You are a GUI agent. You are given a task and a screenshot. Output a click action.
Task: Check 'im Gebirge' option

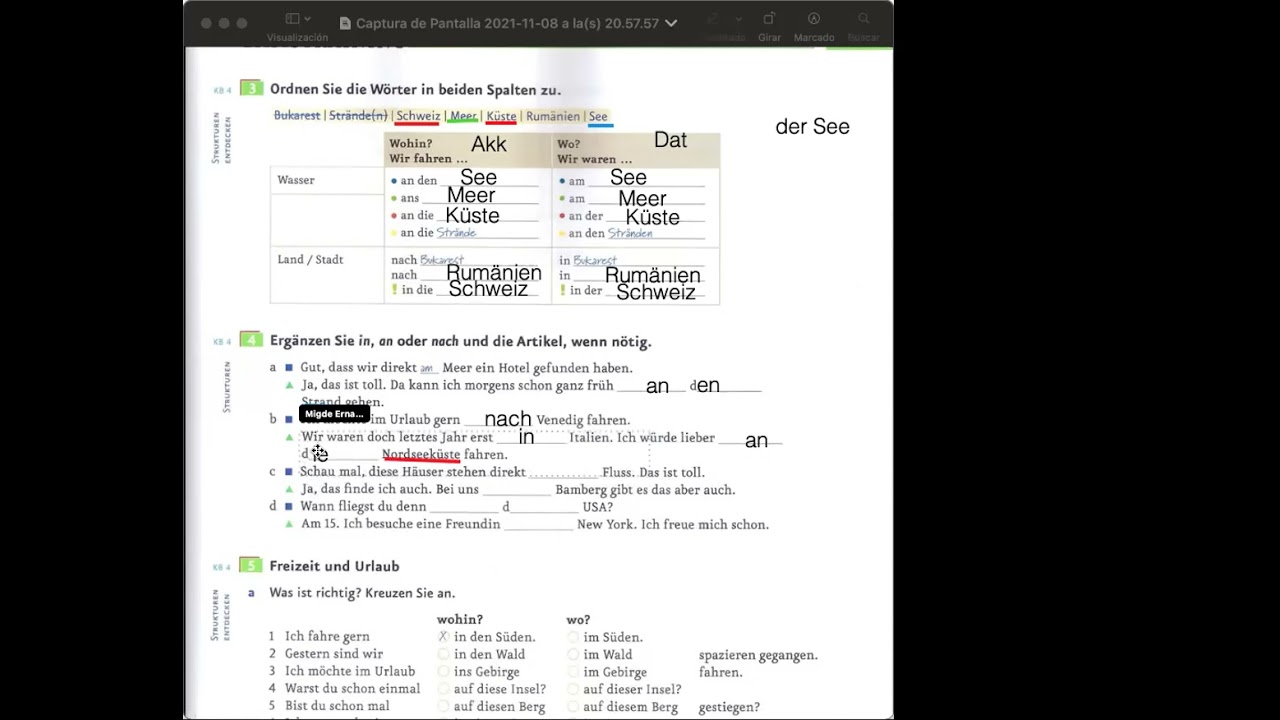573,672
